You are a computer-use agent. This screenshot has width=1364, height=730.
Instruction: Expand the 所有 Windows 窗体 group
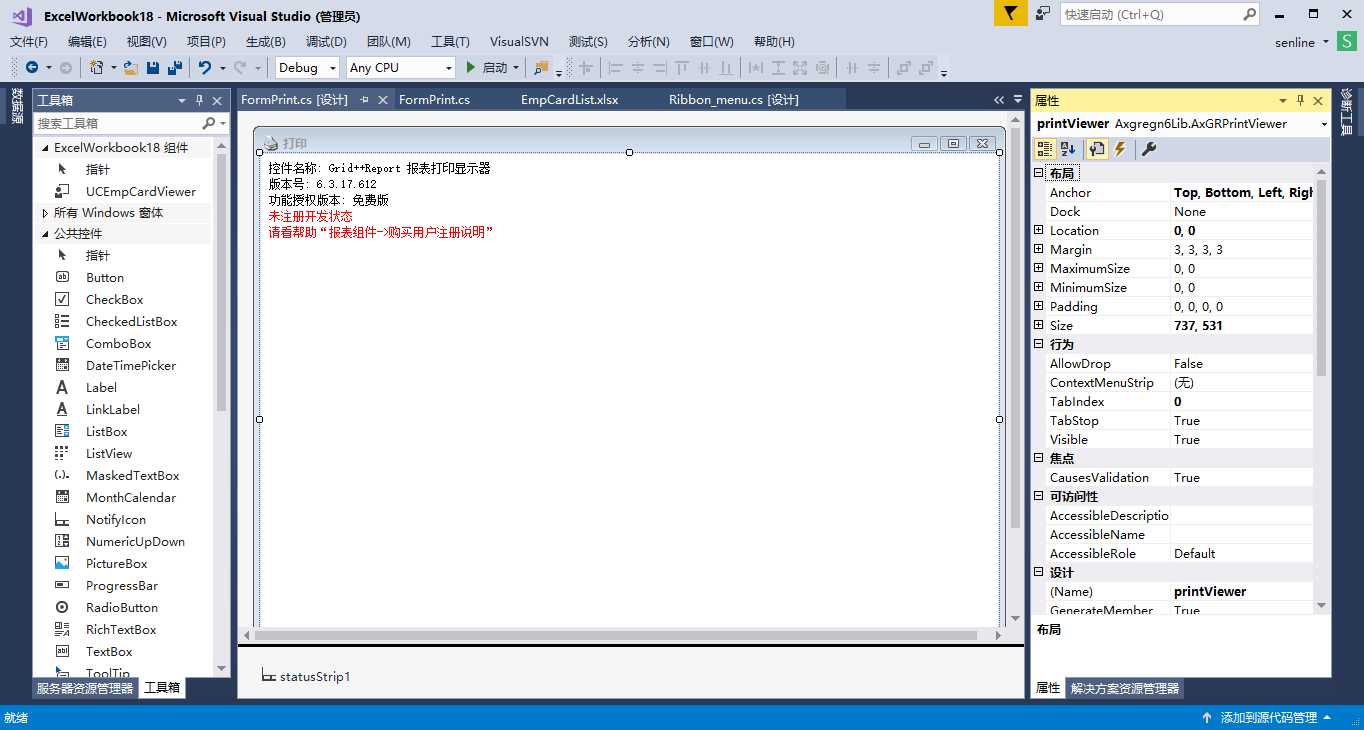point(45,213)
